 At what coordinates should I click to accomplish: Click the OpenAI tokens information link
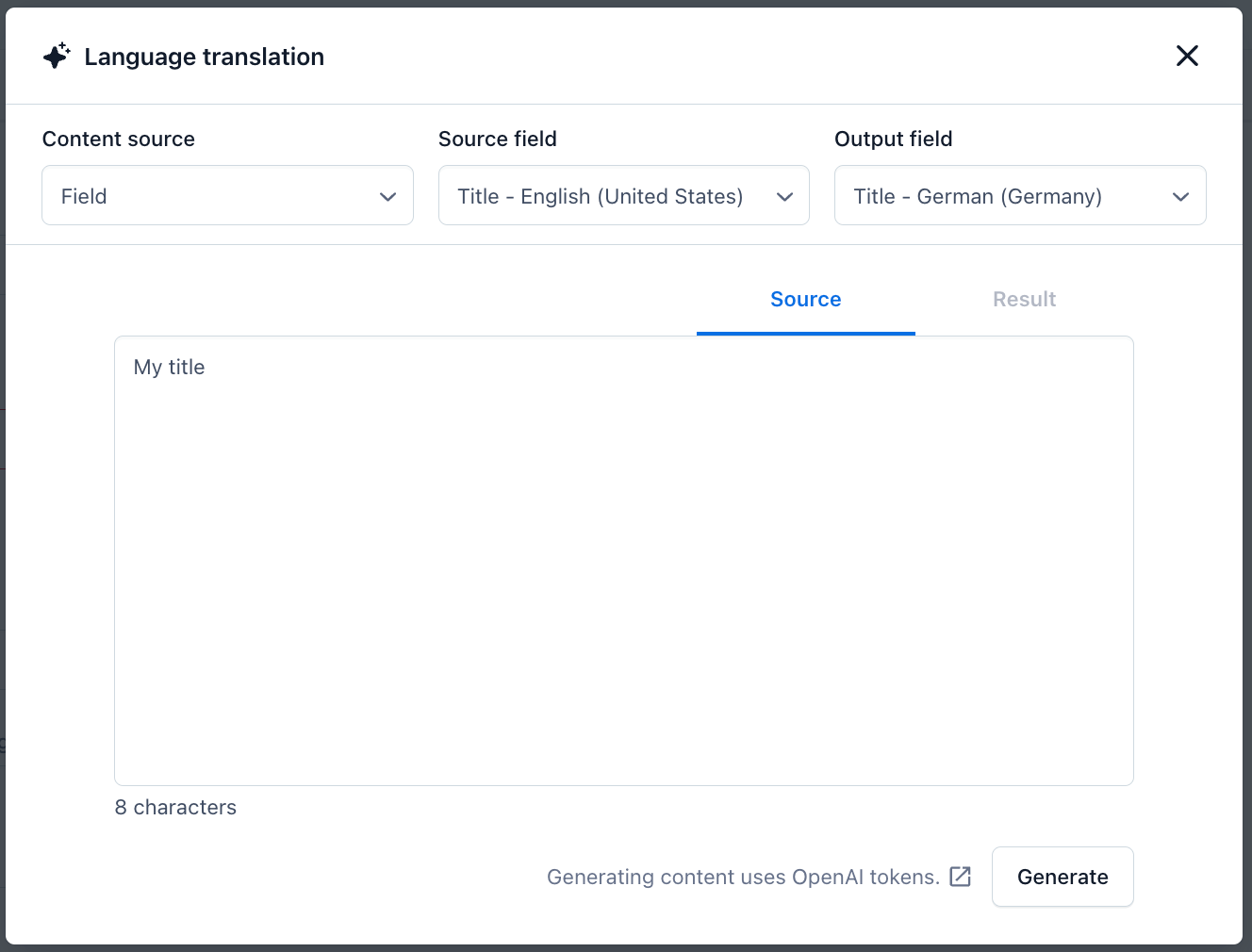pos(744,877)
